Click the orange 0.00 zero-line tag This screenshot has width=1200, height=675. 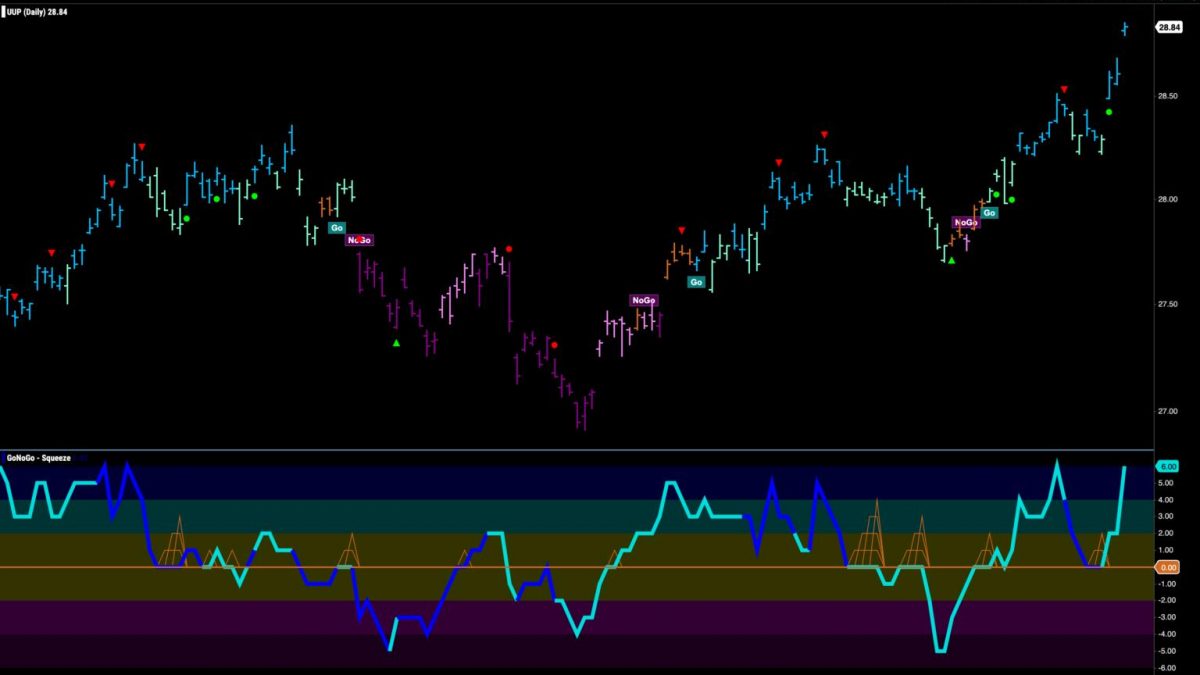click(x=1167, y=567)
